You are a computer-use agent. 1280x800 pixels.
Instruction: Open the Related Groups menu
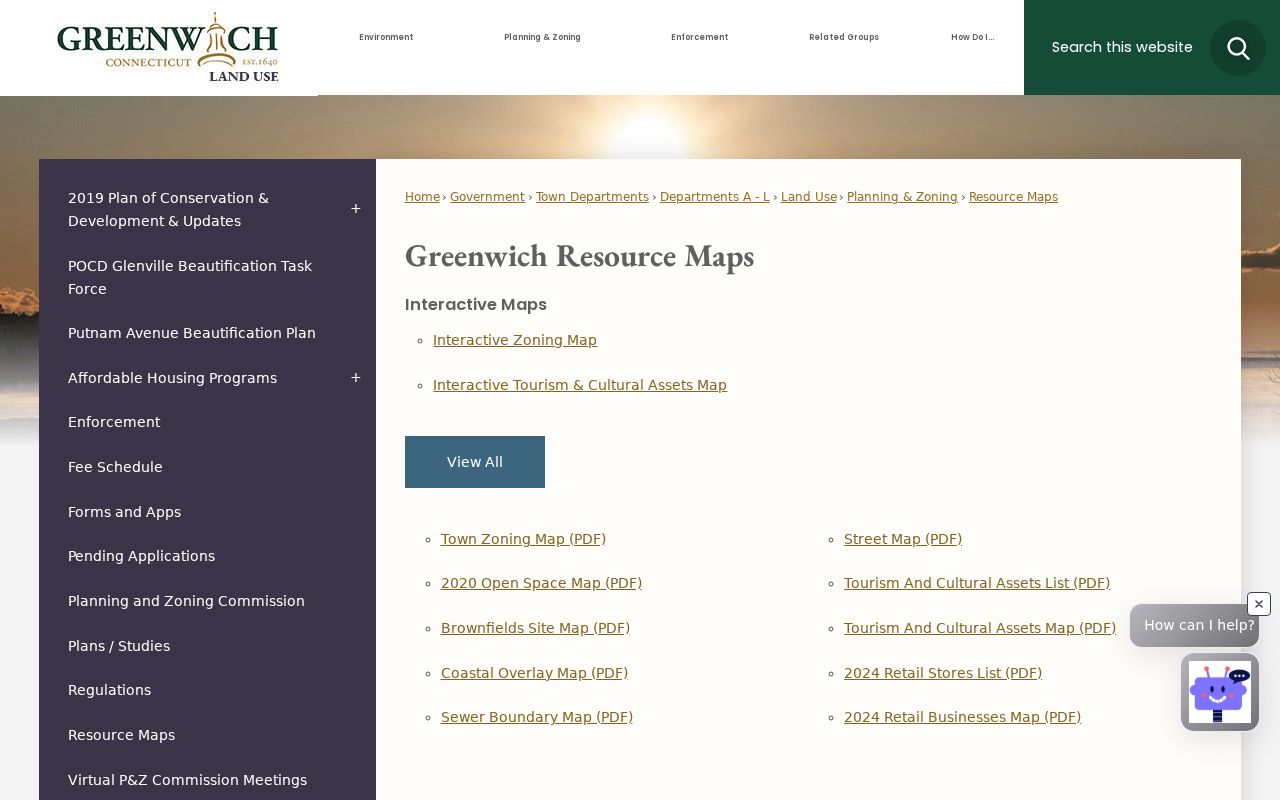pos(844,37)
